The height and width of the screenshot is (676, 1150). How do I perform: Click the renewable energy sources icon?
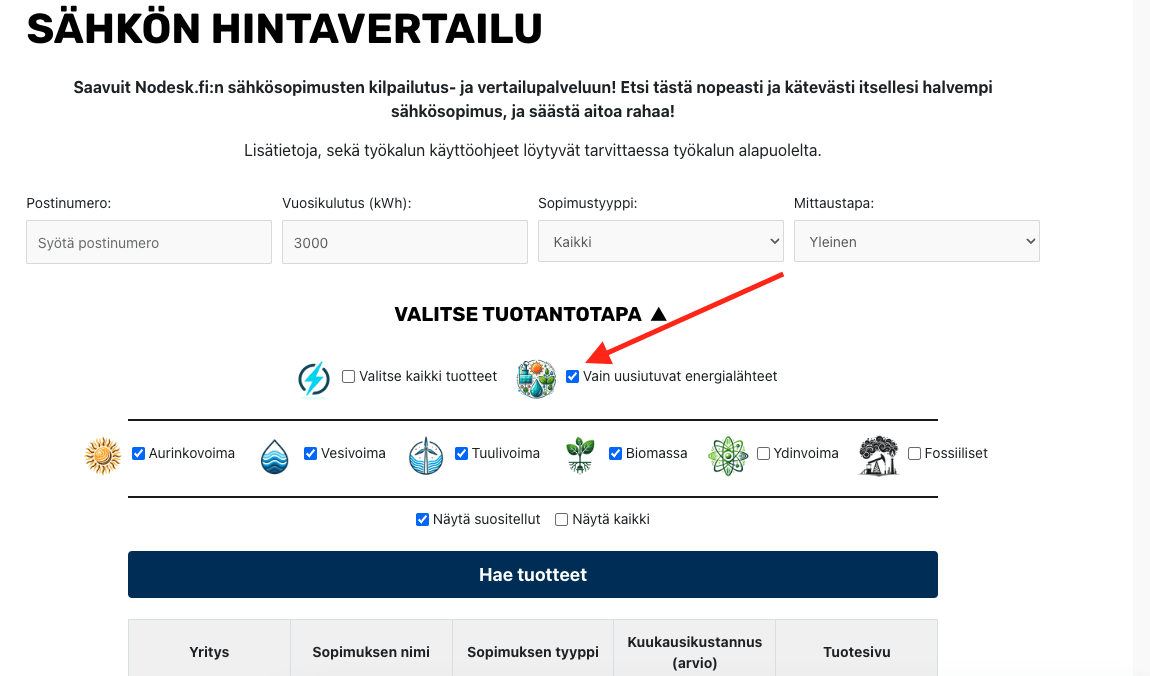[x=536, y=379]
